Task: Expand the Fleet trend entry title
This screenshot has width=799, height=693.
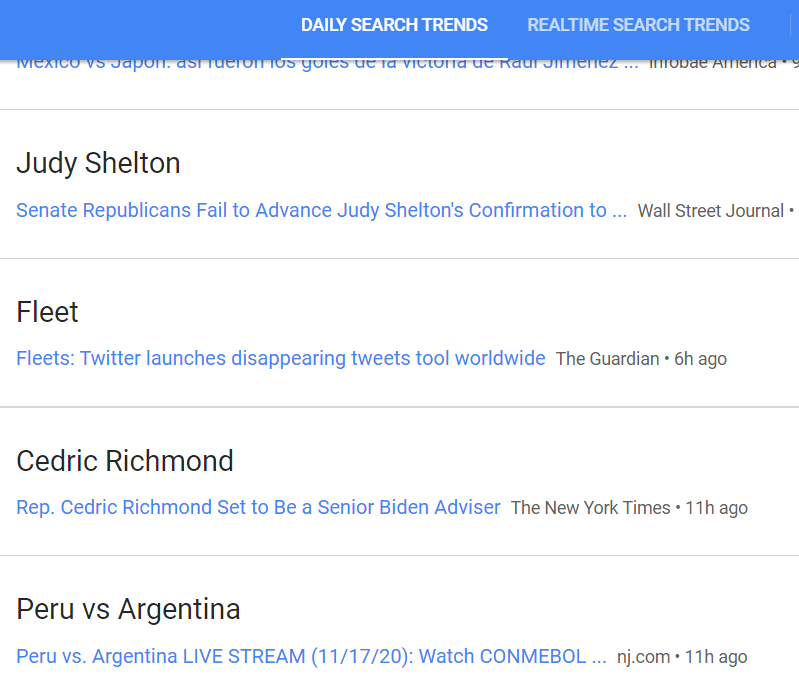Action: pos(47,312)
